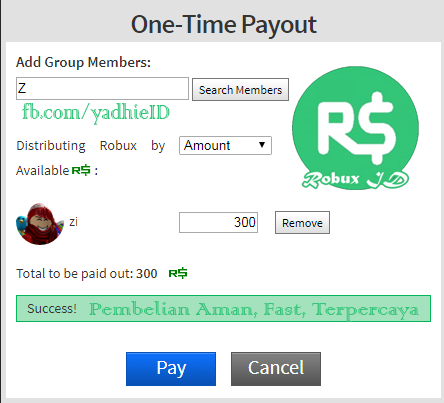Screen dimensions: 444x403
Task: Click the Robux icon after total paid out
Action: coord(178,273)
